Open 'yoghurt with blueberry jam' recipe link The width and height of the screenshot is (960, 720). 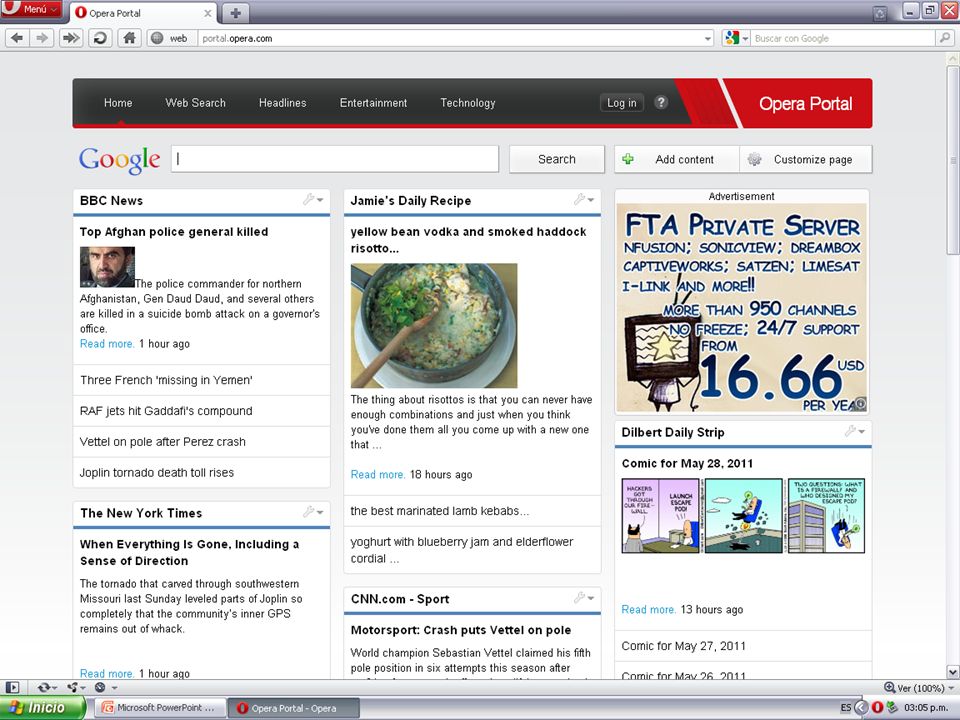click(x=462, y=550)
